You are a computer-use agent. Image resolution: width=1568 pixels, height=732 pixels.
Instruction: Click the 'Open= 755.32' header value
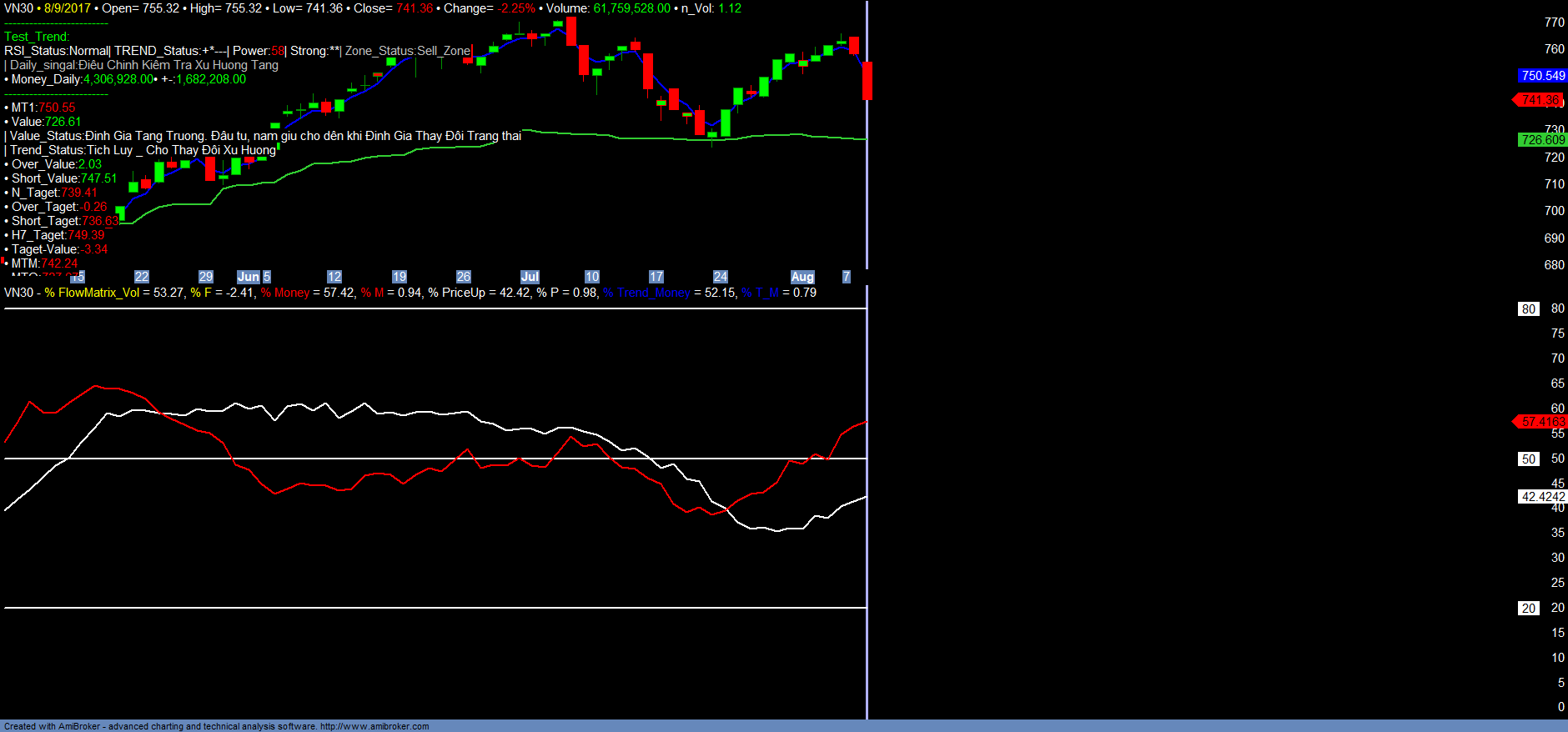(x=140, y=8)
